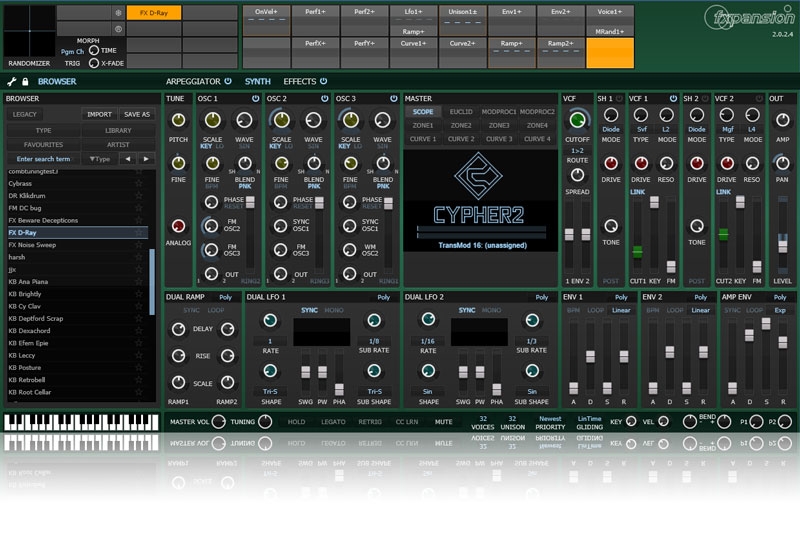Favorite the FX D-Ray preset star
The height and width of the screenshot is (533, 800).
(x=138, y=233)
